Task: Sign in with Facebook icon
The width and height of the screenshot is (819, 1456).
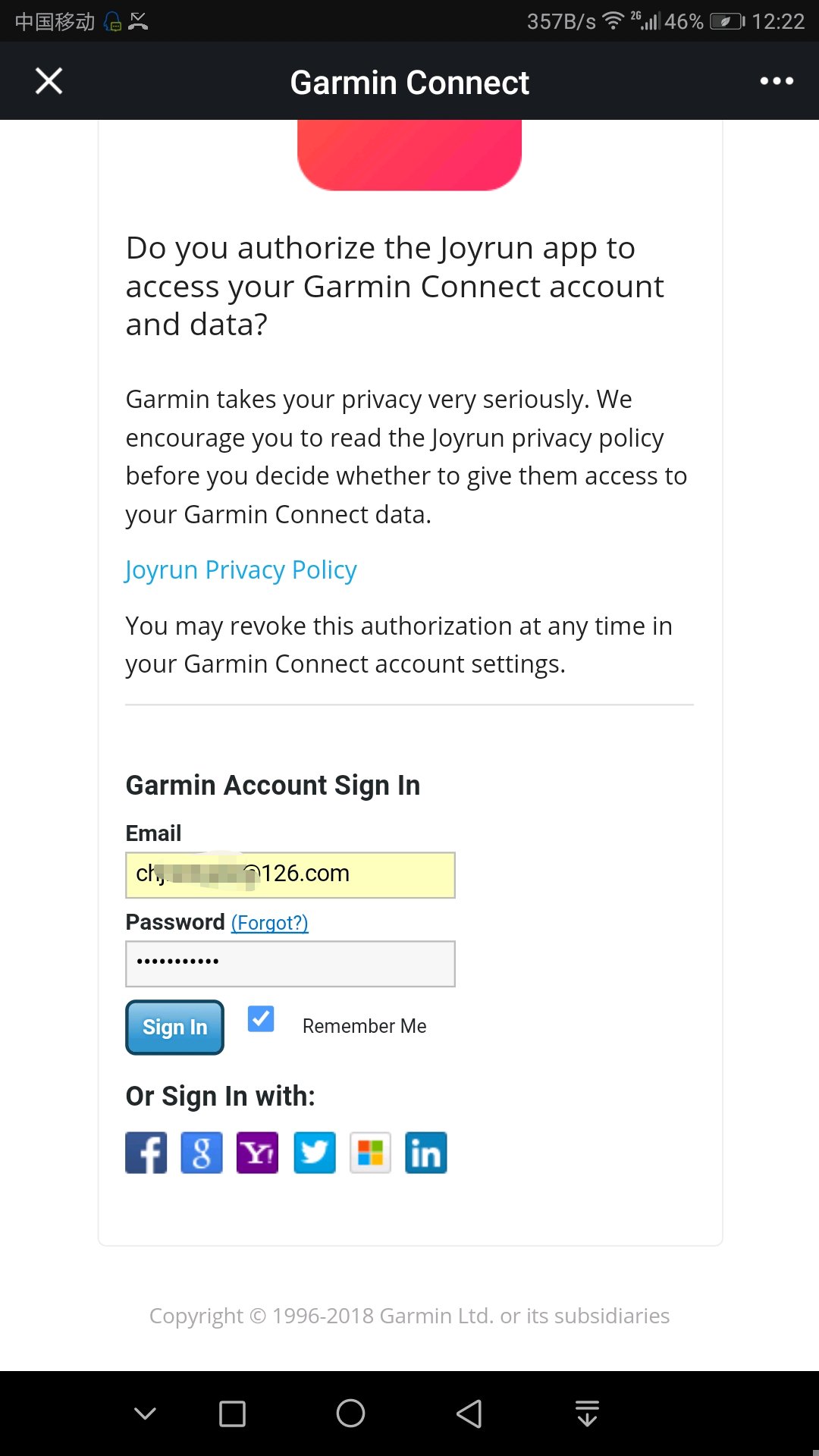Action: coord(146,1153)
